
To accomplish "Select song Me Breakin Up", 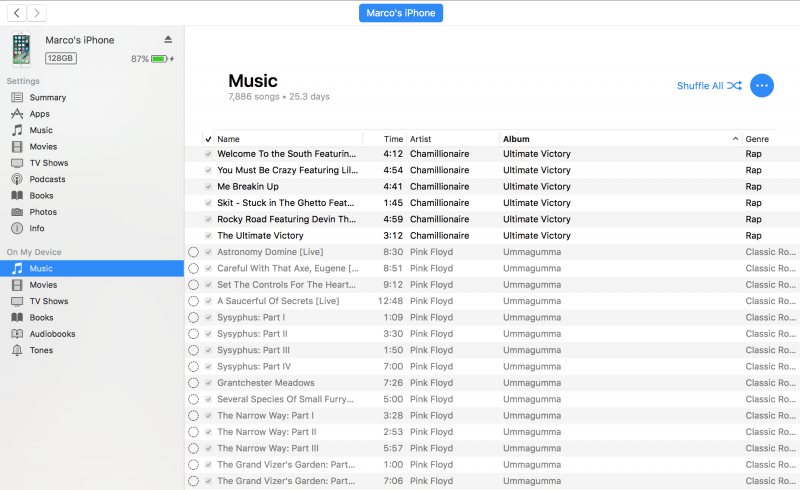I will [248, 186].
